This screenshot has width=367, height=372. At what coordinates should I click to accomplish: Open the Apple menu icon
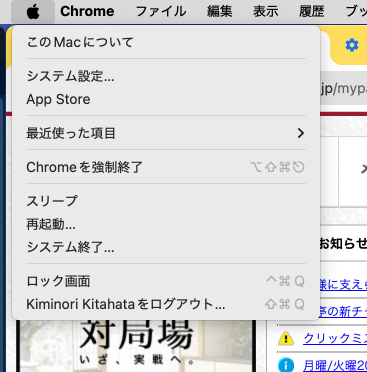[x=33, y=12]
